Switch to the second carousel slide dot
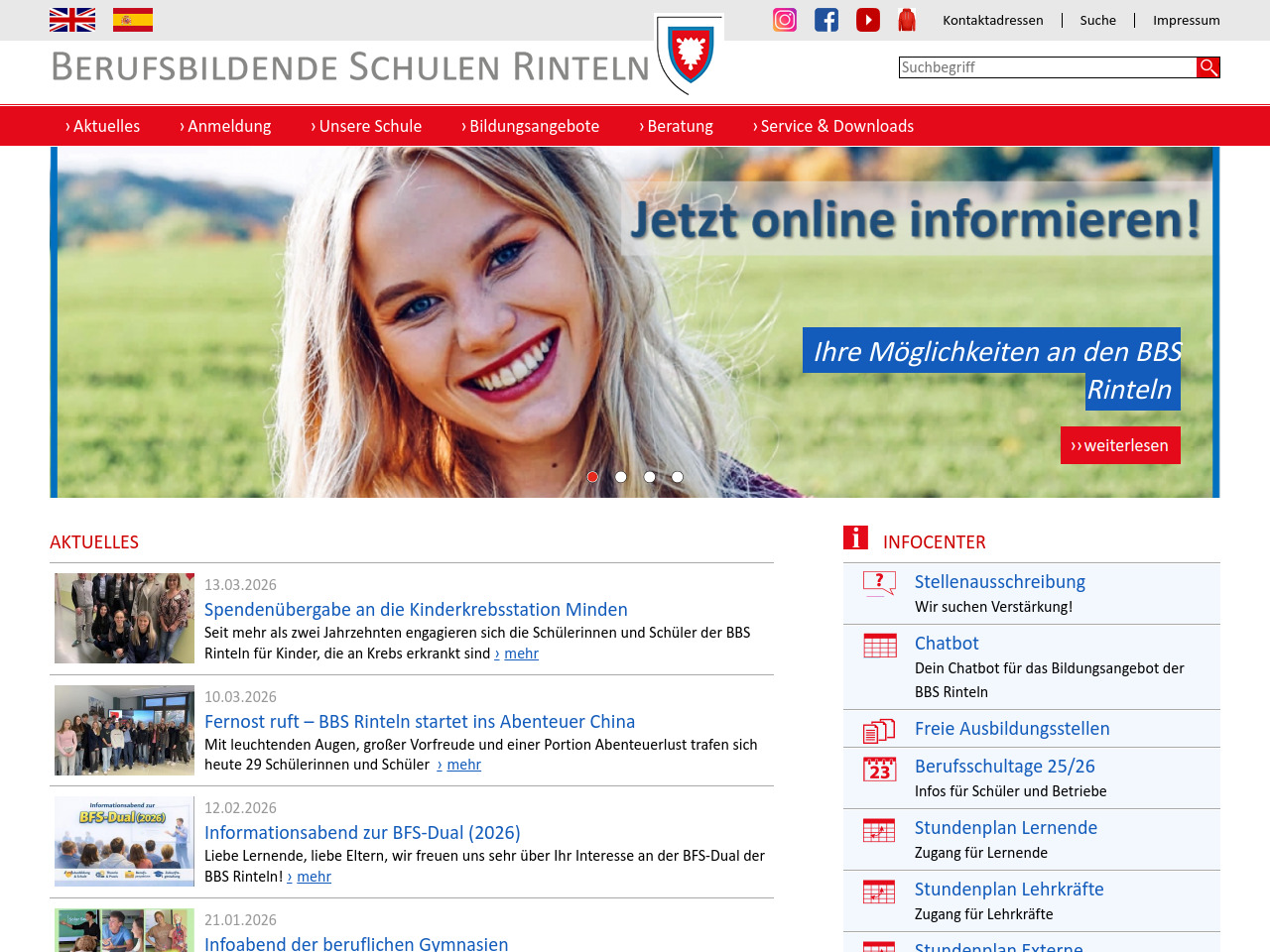 point(621,477)
